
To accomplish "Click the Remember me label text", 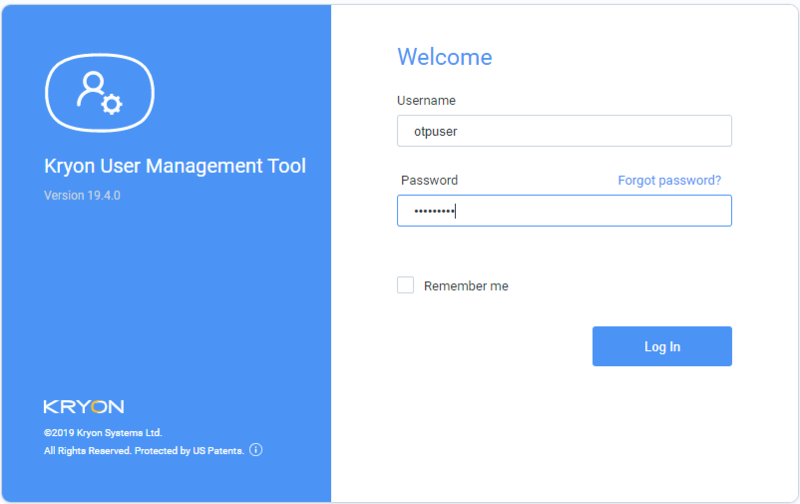I will (x=466, y=286).
